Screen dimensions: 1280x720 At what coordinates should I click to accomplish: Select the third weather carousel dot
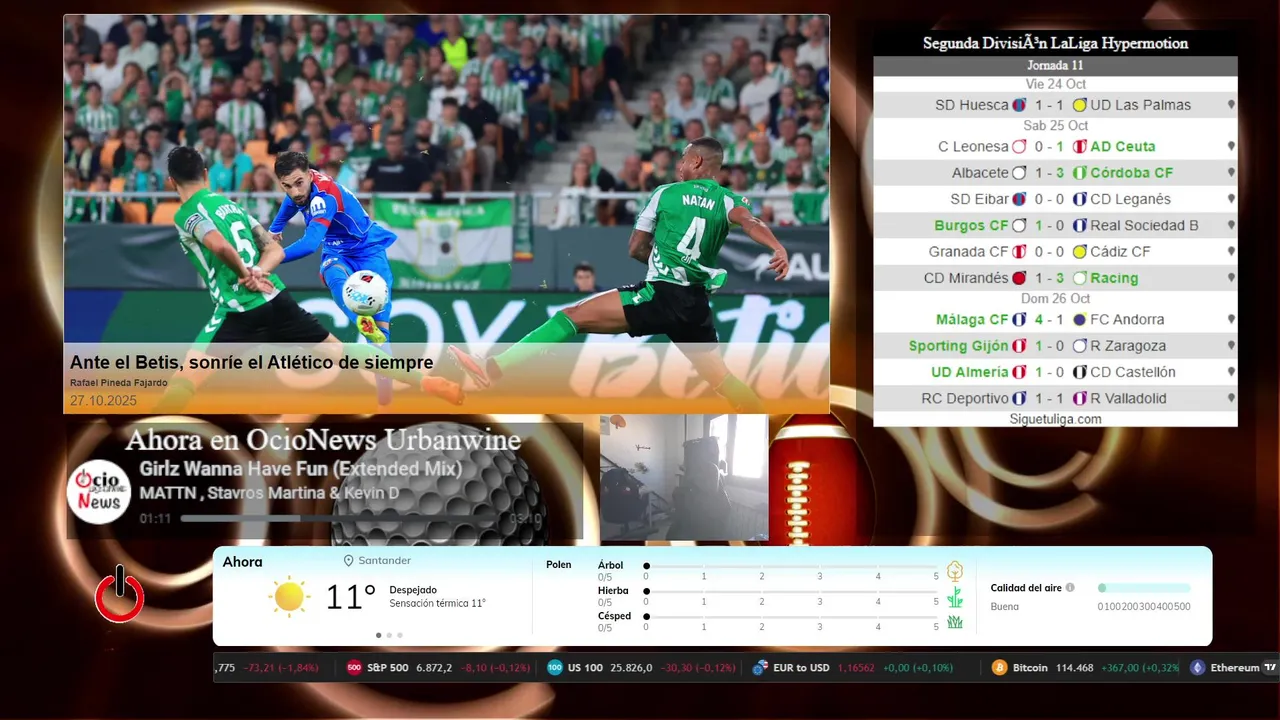(400, 635)
